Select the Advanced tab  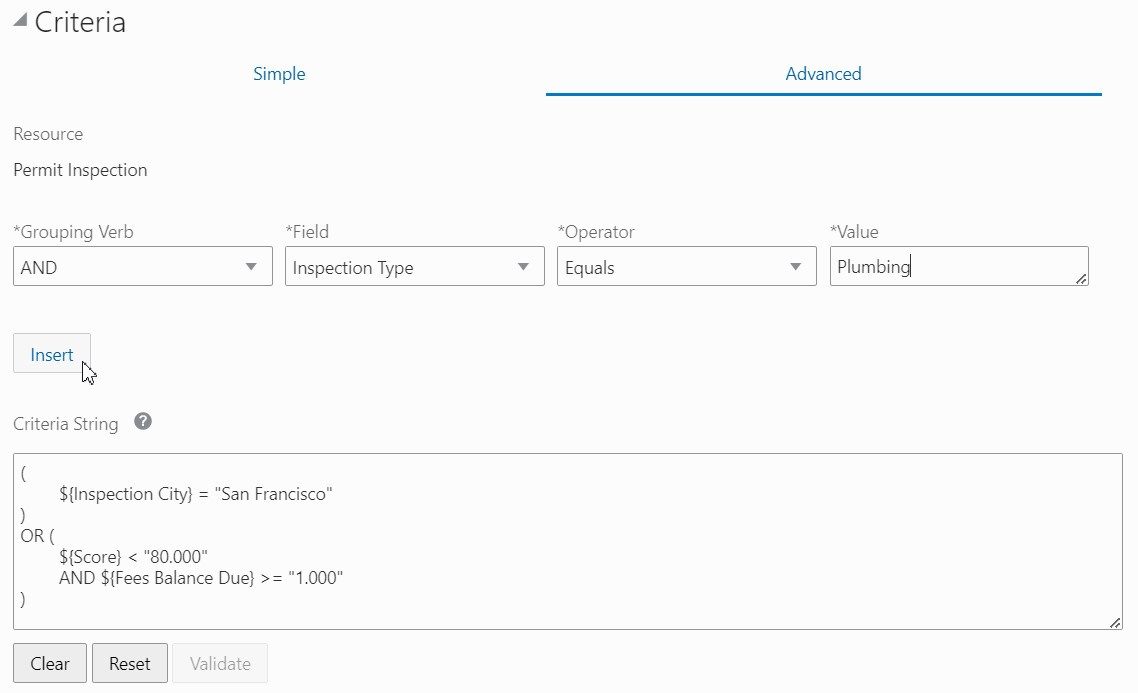[x=823, y=74]
